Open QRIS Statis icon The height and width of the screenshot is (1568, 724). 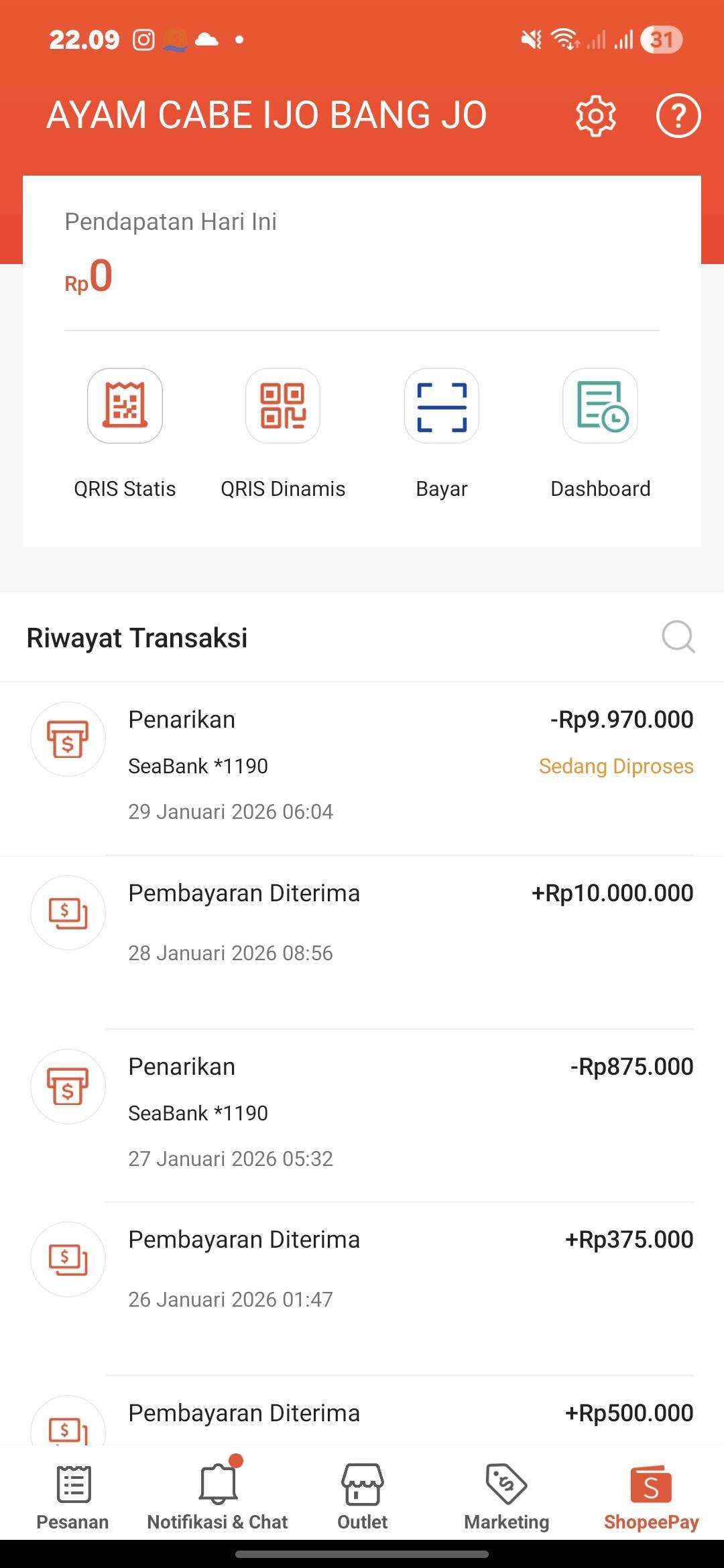coord(125,405)
